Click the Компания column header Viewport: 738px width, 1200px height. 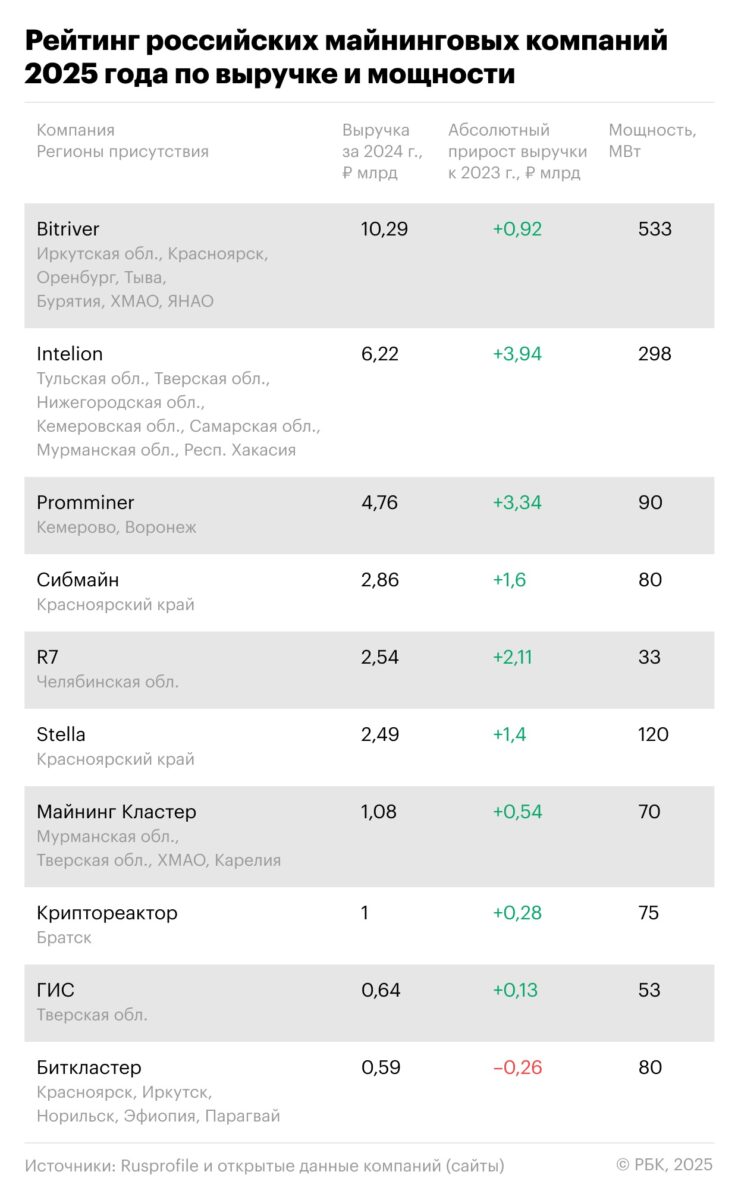coord(76,130)
